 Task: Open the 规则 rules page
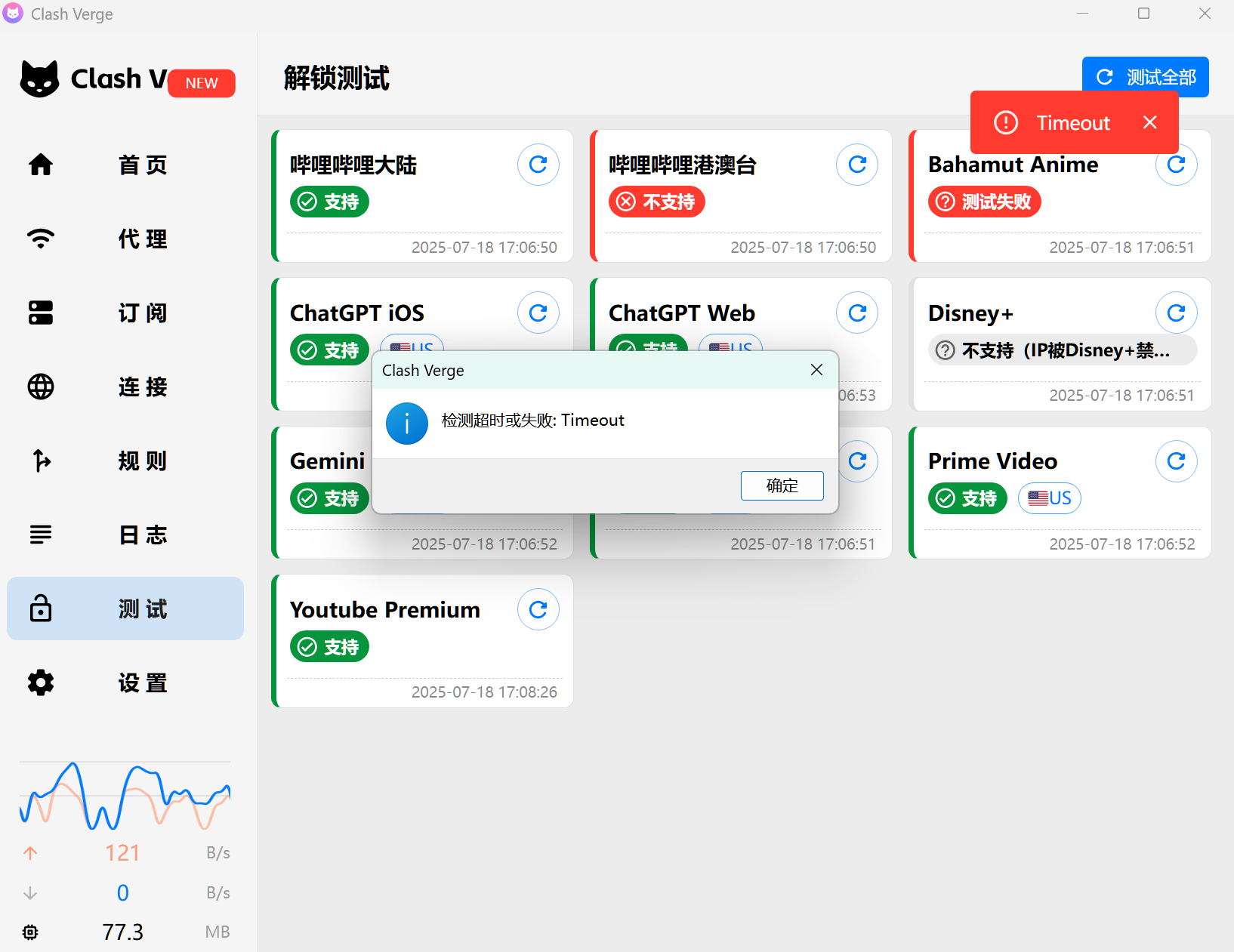125,461
